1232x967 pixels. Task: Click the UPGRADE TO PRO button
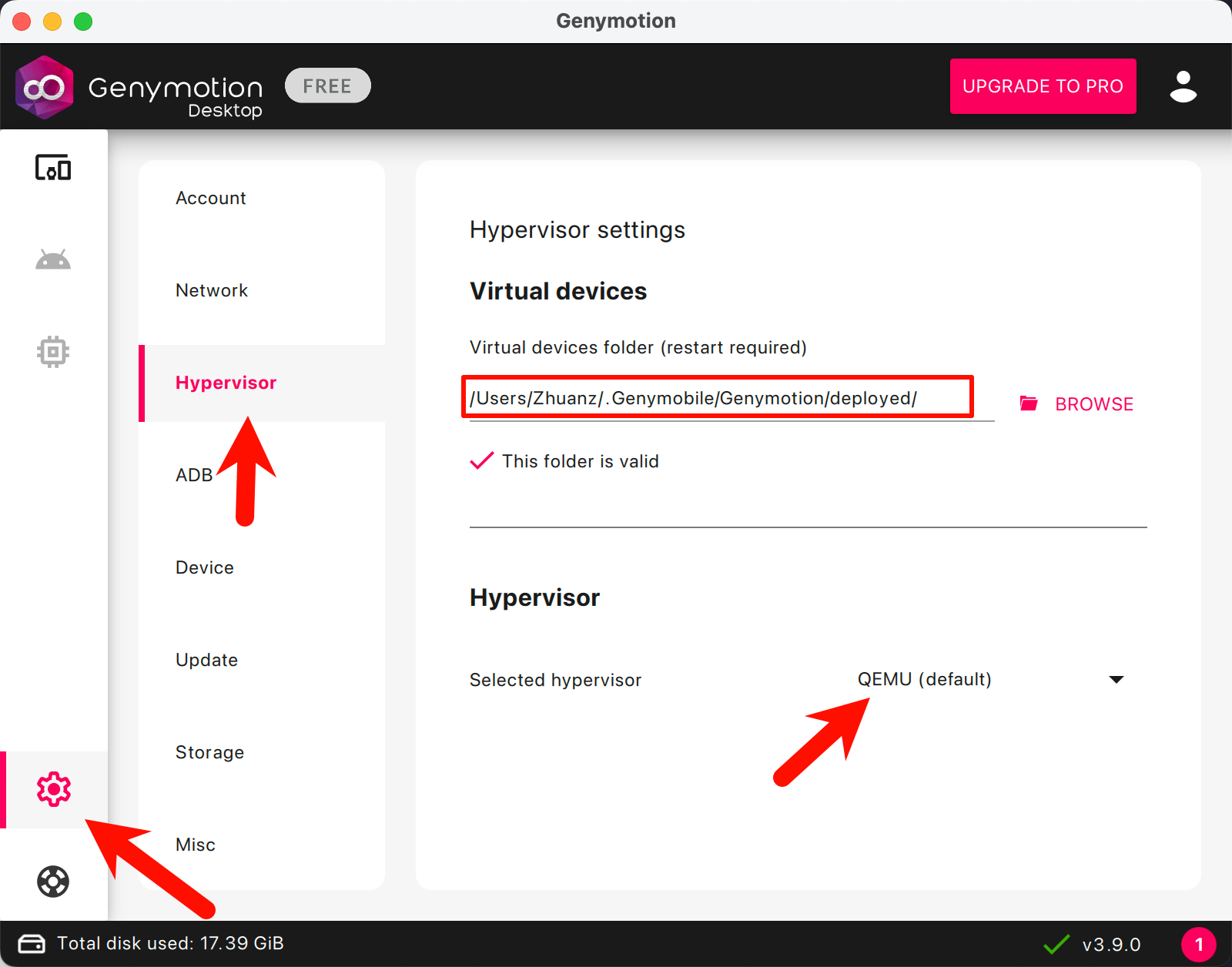[1043, 86]
